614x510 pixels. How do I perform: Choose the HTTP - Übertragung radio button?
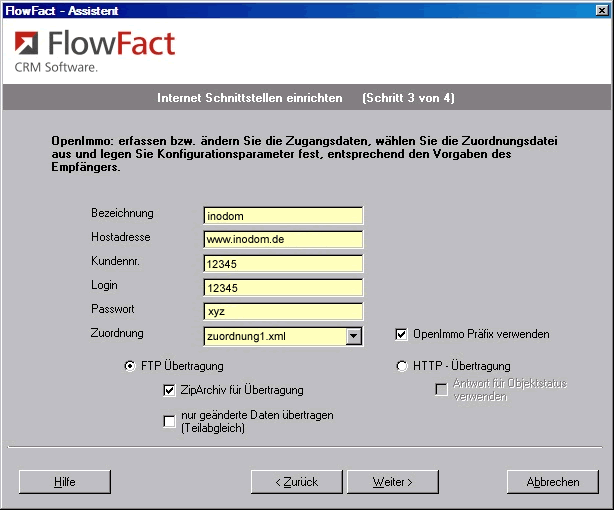point(402,366)
